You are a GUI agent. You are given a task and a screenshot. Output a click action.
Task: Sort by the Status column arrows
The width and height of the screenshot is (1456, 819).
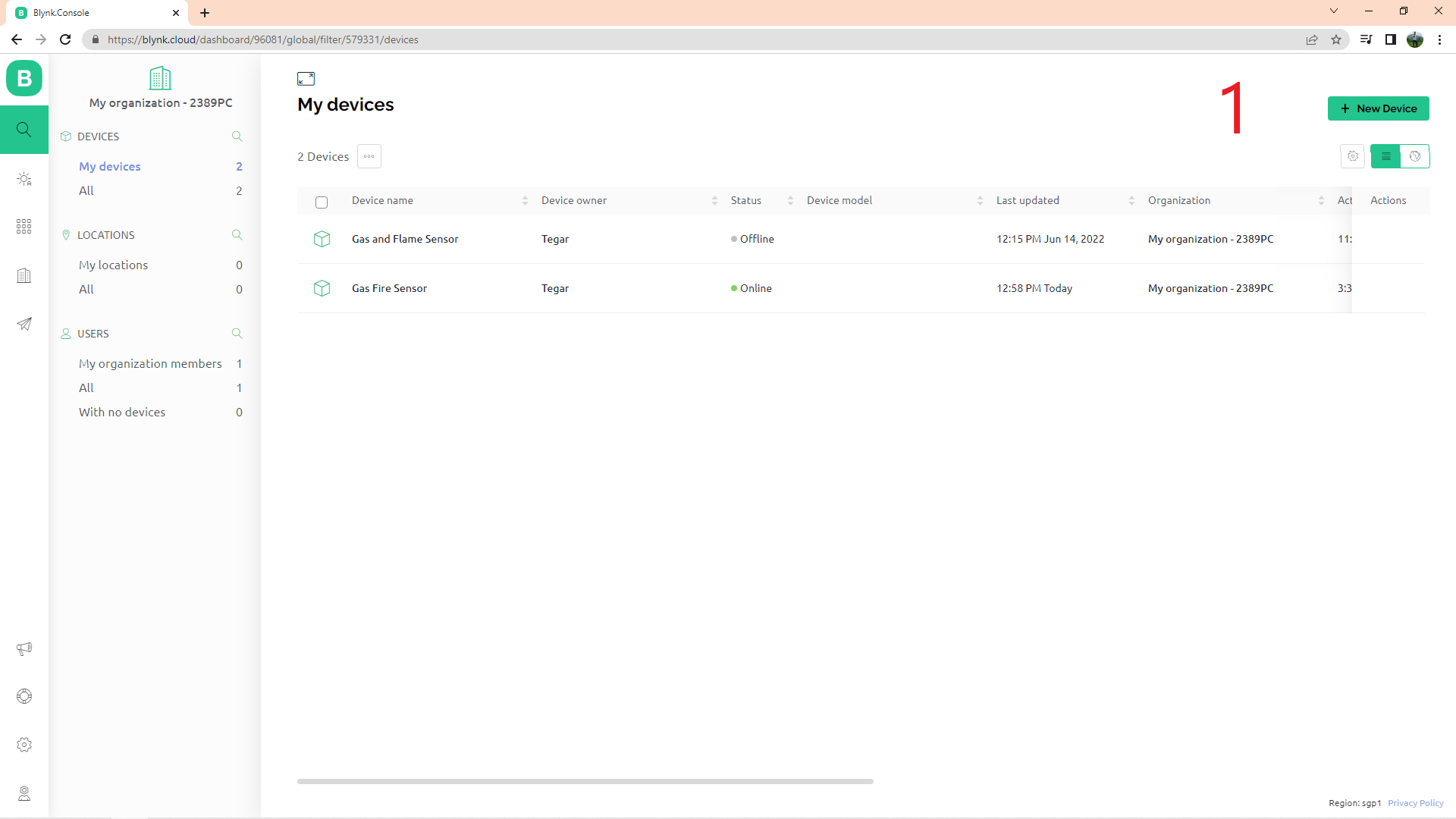click(x=790, y=201)
